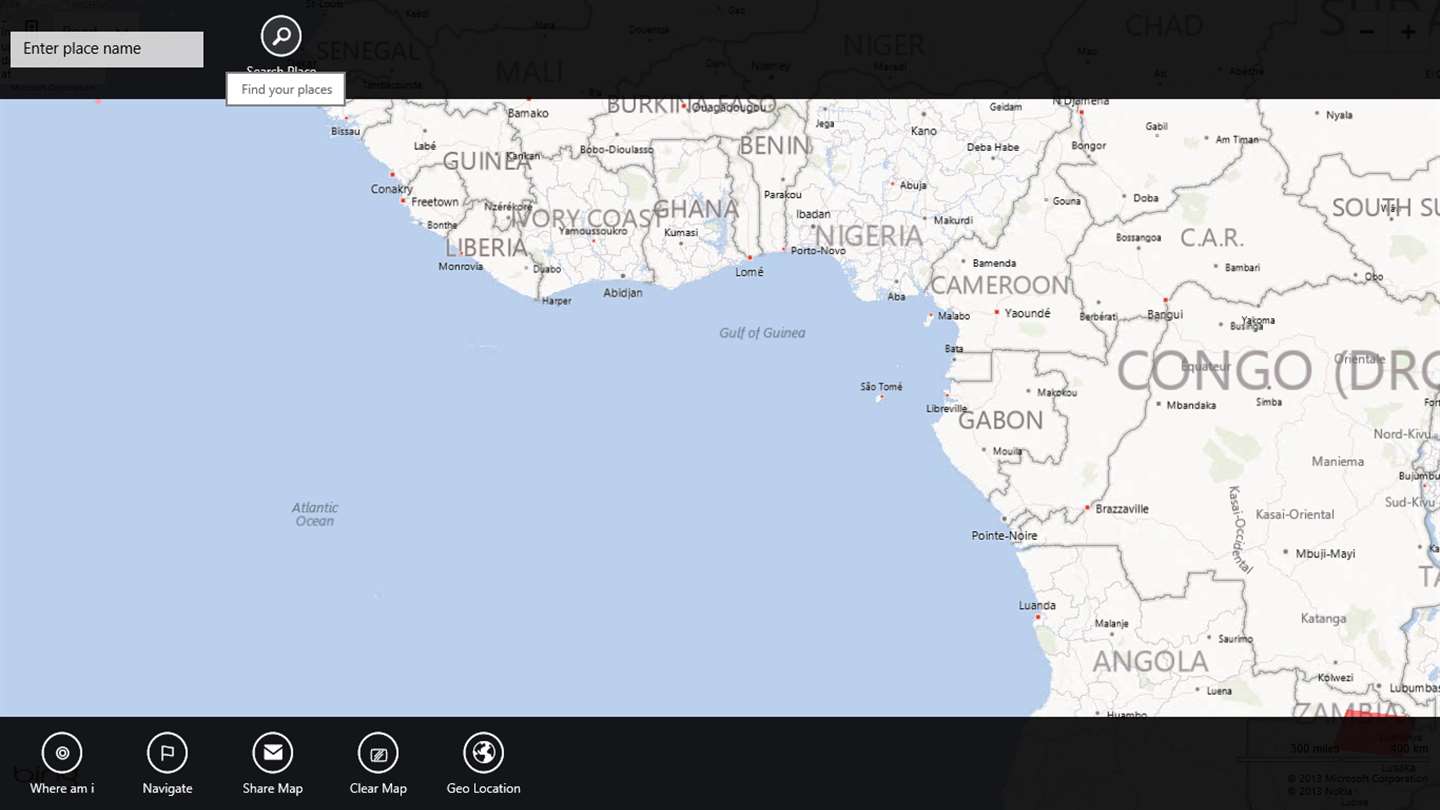Select the LIBERIA country label

pyautogui.click(x=486, y=247)
